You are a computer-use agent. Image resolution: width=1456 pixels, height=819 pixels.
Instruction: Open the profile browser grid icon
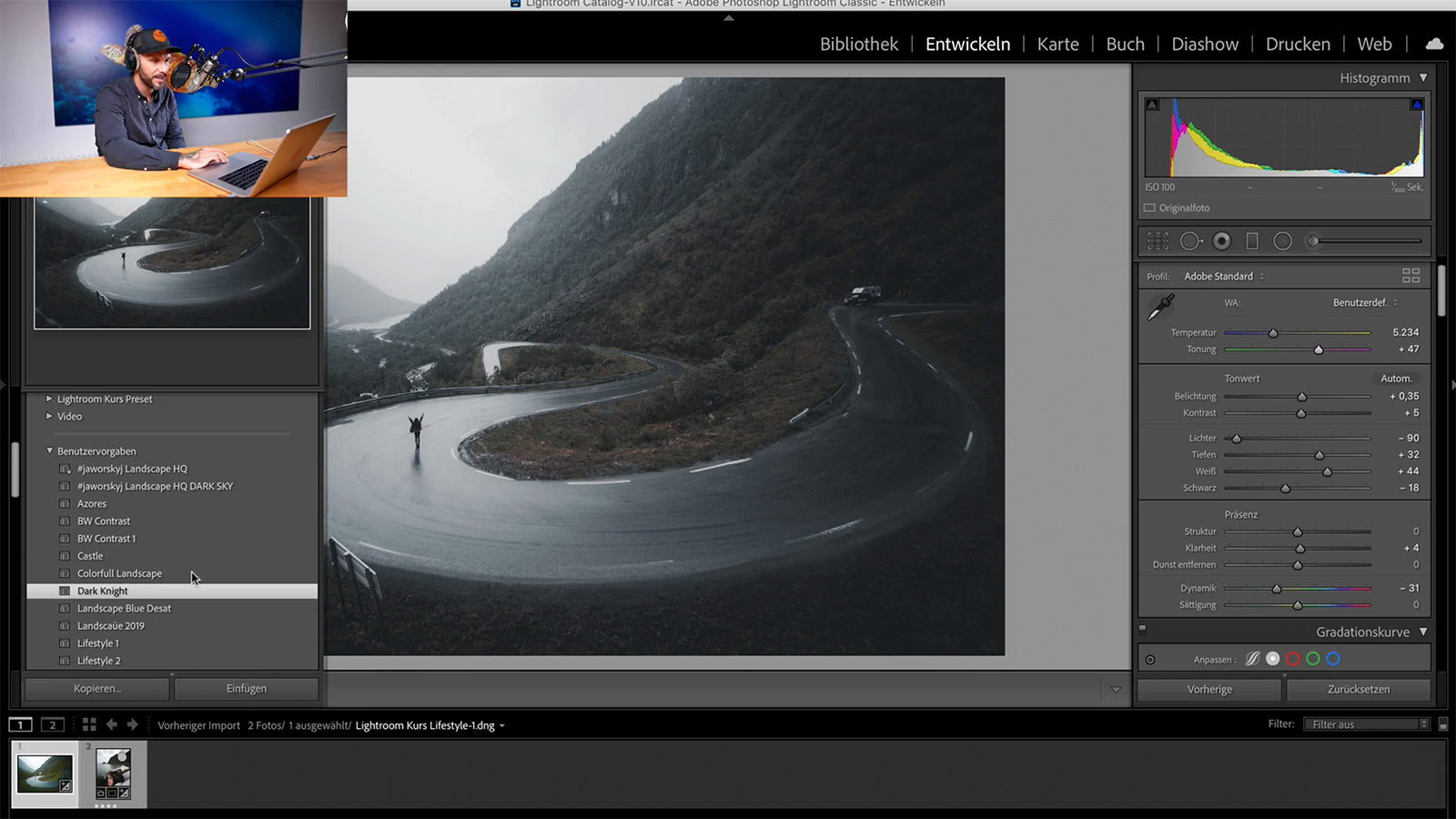pos(1411,276)
